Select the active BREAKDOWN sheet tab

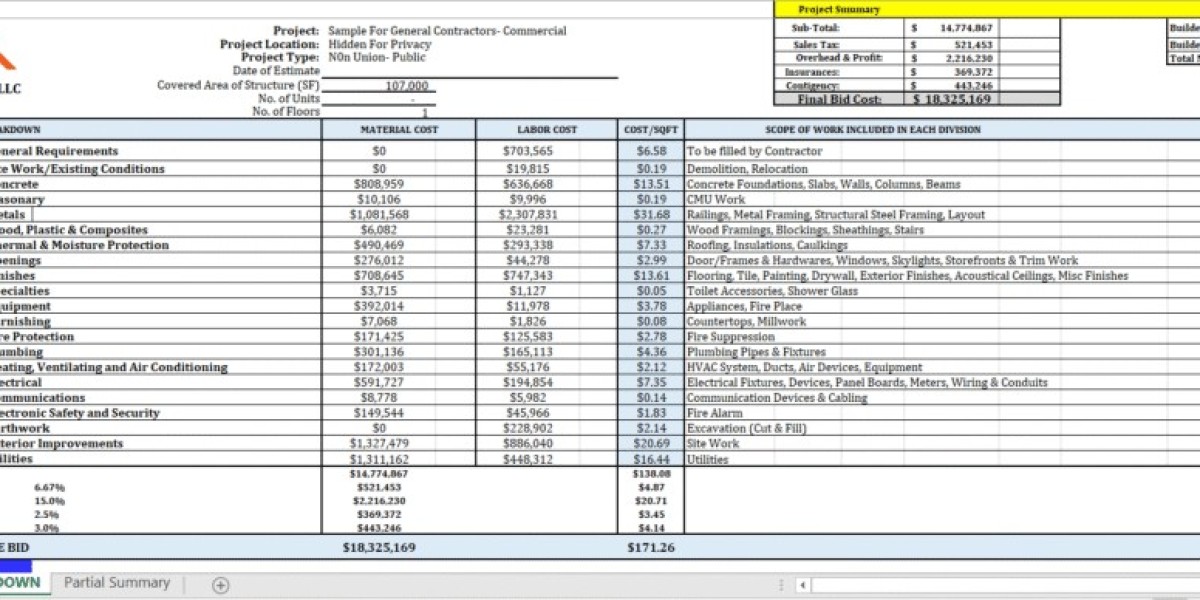click(x=20, y=583)
